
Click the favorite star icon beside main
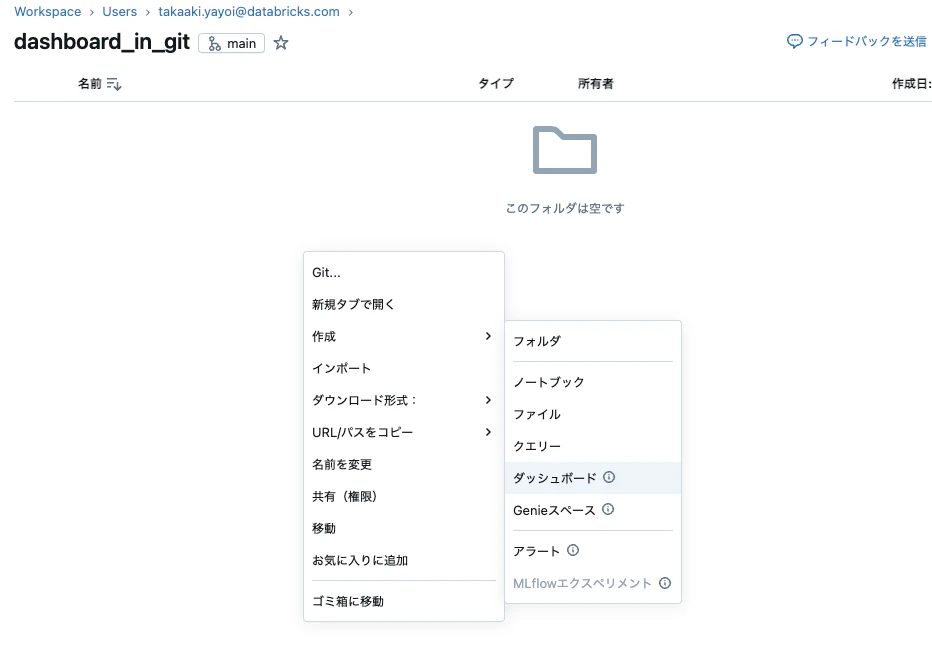(x=281, y=43)
